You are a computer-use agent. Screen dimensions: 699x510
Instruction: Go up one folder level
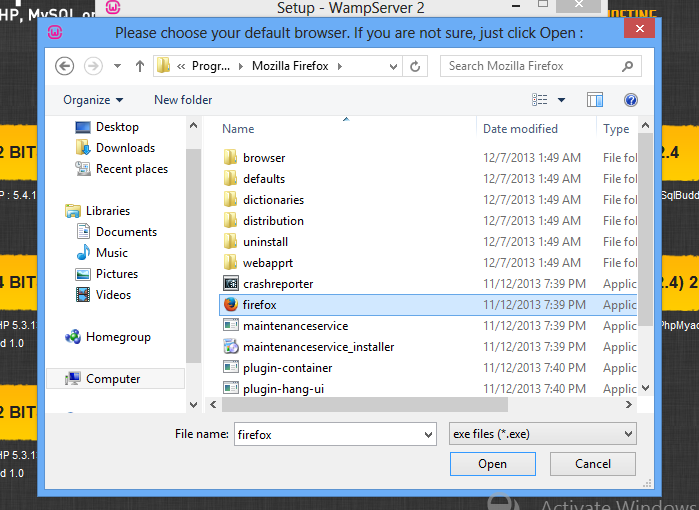pos(140,66)
